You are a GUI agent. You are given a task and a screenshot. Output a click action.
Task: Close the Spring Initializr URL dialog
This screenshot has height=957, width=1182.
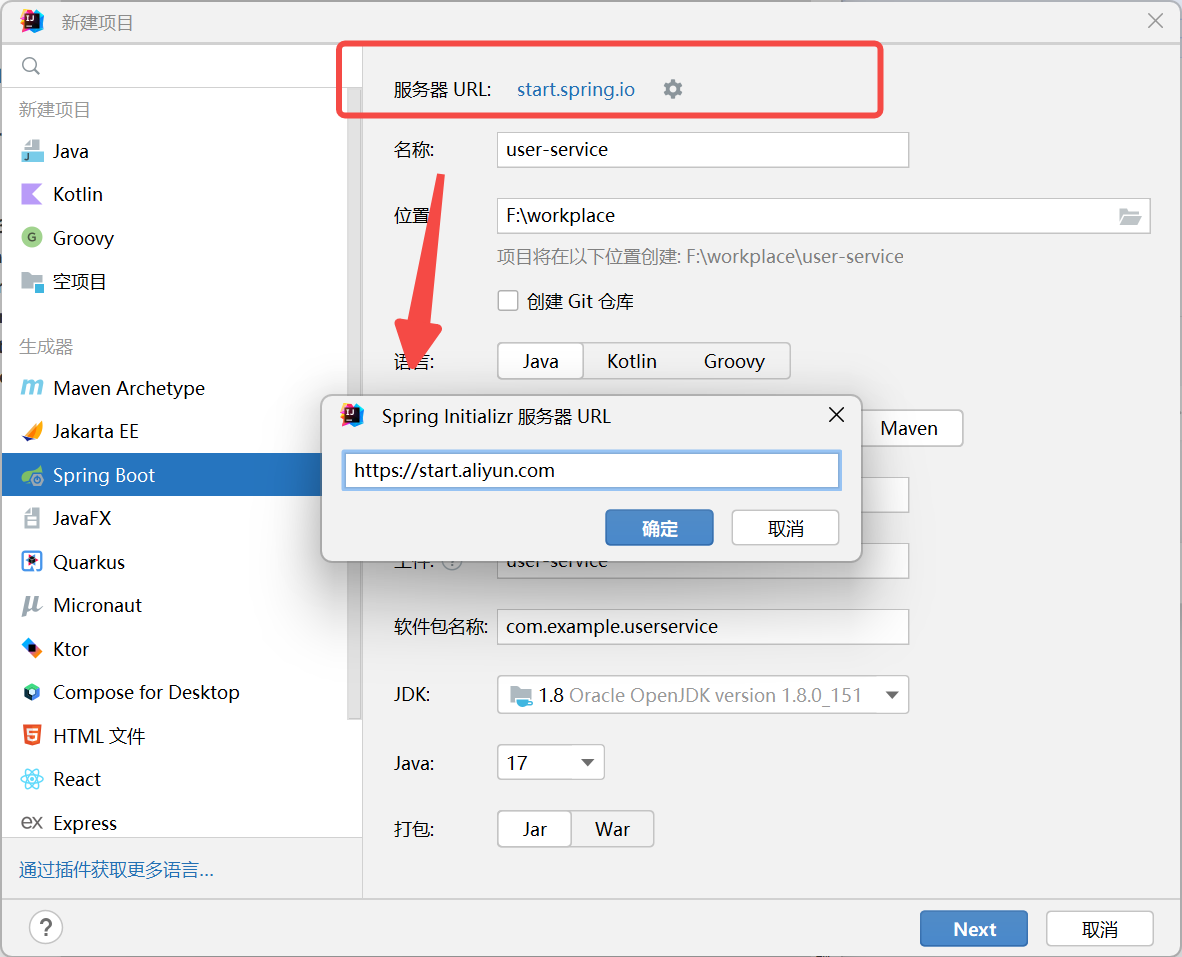click(836, 415)
